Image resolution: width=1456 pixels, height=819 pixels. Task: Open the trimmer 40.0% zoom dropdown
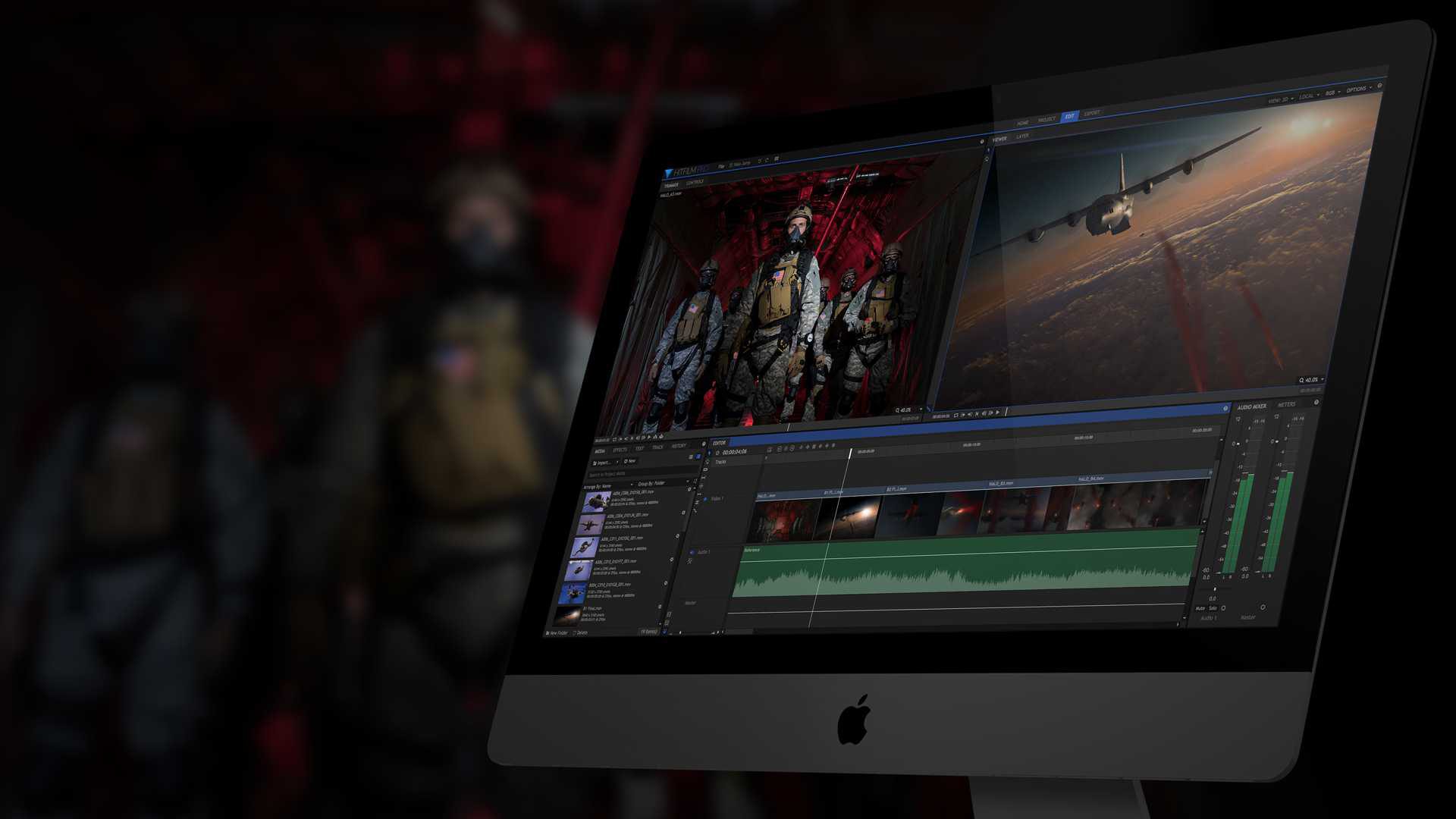pos(909,410)
